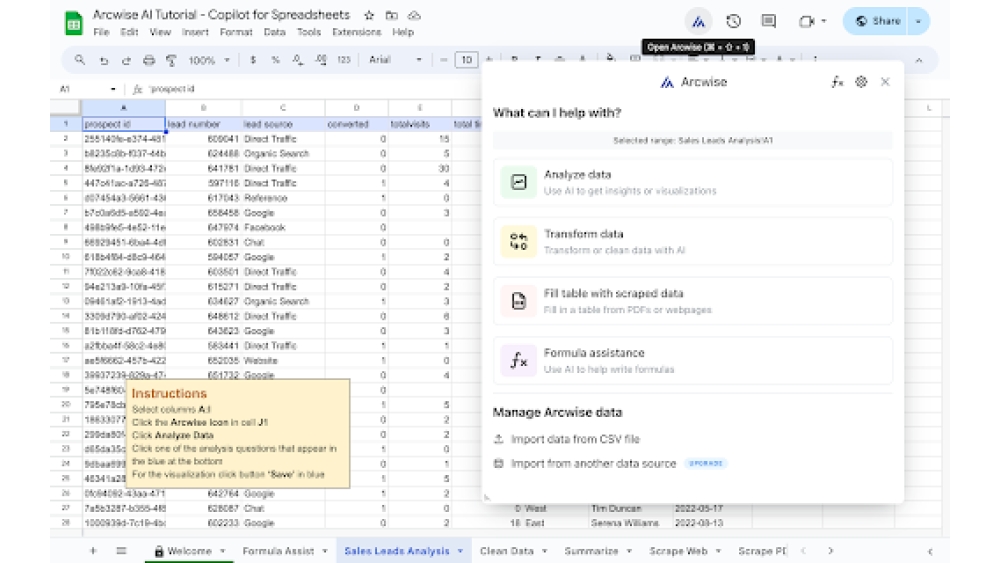Decrease decimal places icon
The image size is (1000, 563).
pyautogui.click(x=298, y=60)
